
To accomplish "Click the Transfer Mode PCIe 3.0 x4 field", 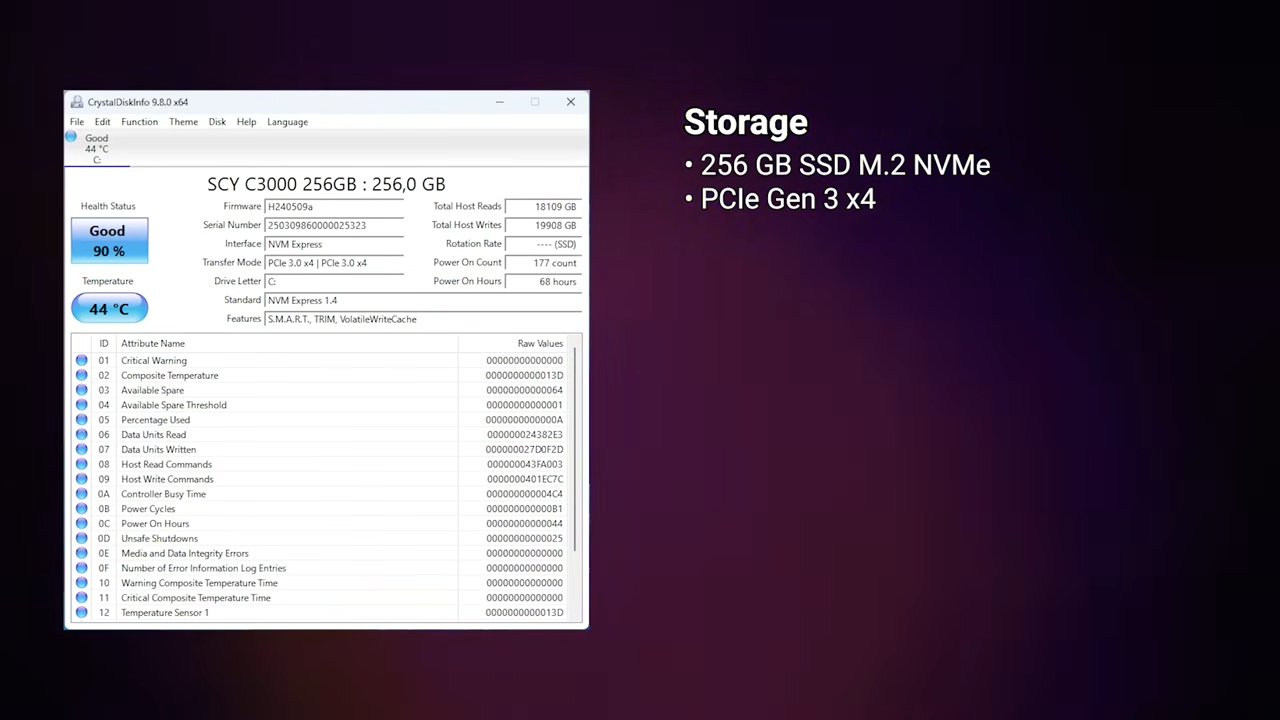I will (x=334, y=263).
